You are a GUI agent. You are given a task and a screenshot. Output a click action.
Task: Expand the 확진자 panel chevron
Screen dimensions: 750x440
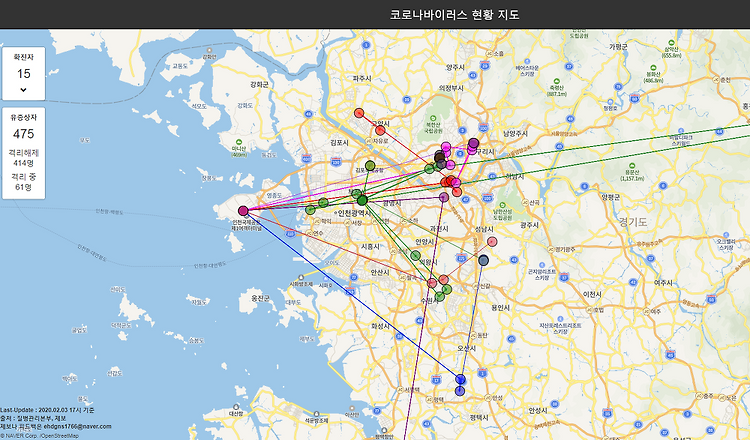pos(23,89)
